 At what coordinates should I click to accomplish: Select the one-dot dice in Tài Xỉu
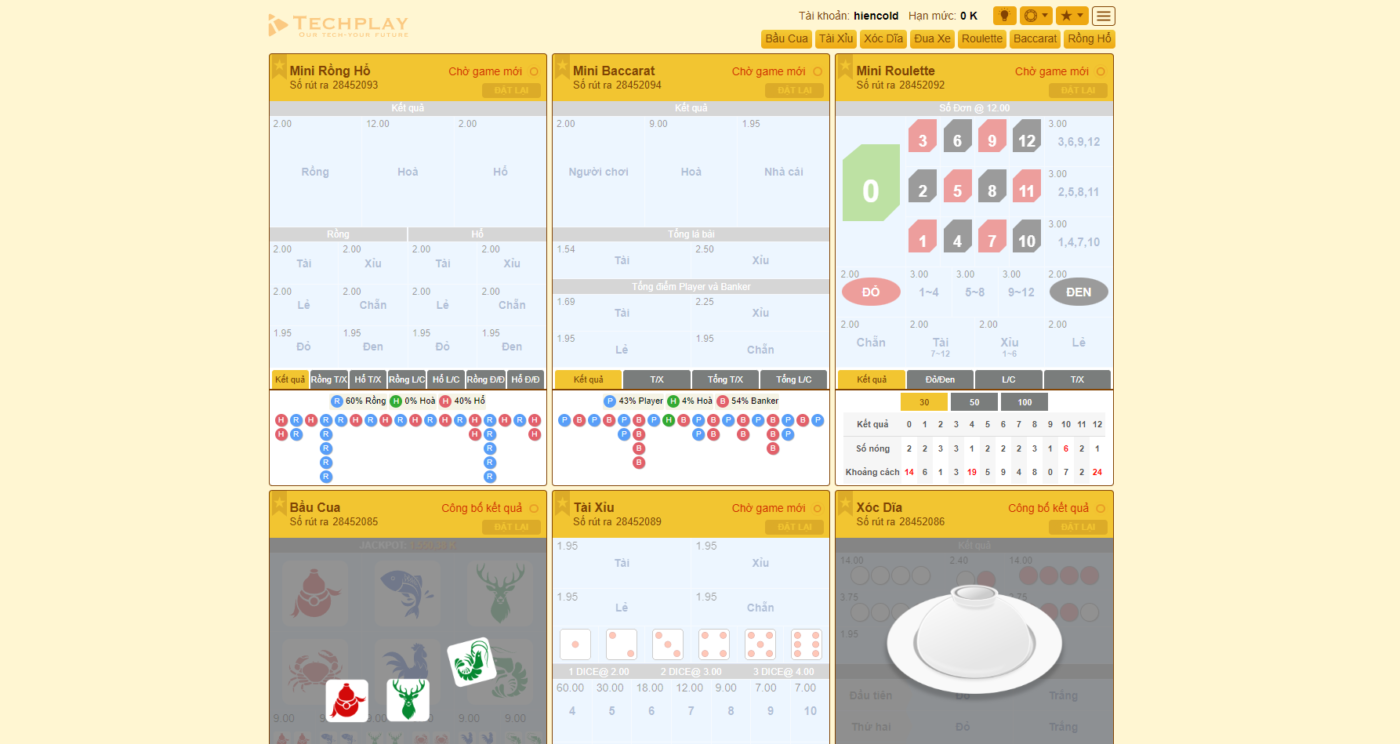pyautogui.click(x=575, y=644)
